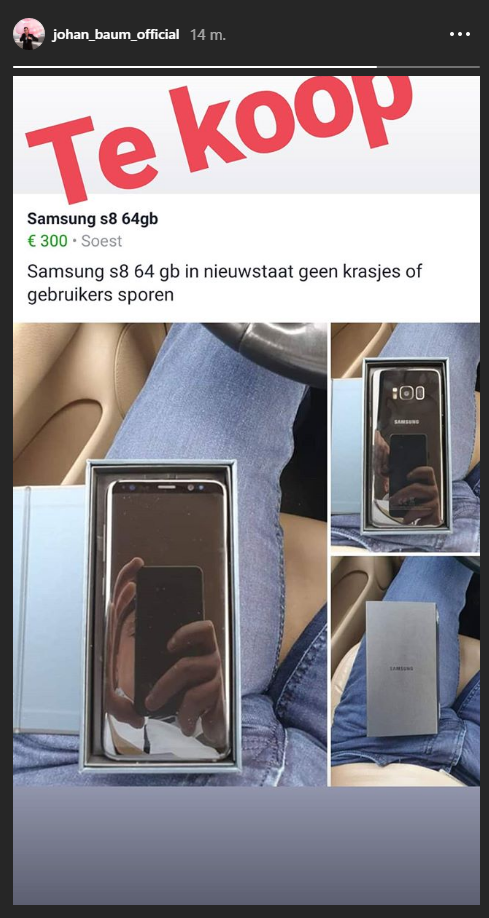The image size is (489, 918).
Task: Open the three-dot story options menu
Action: point(460,35)
